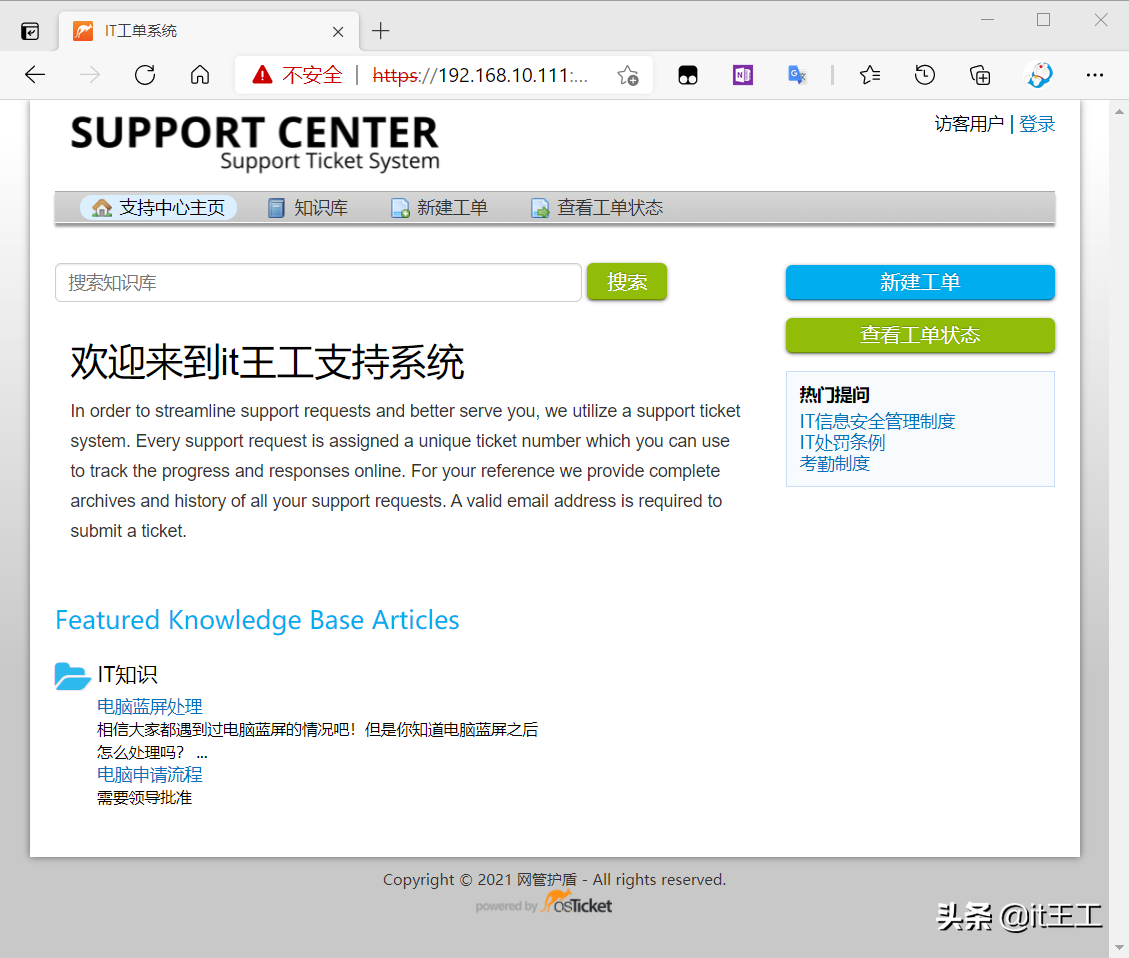Select the IT工单系统 browser tab
This screenshot has height=958, width=1129.
coord(209,31)
